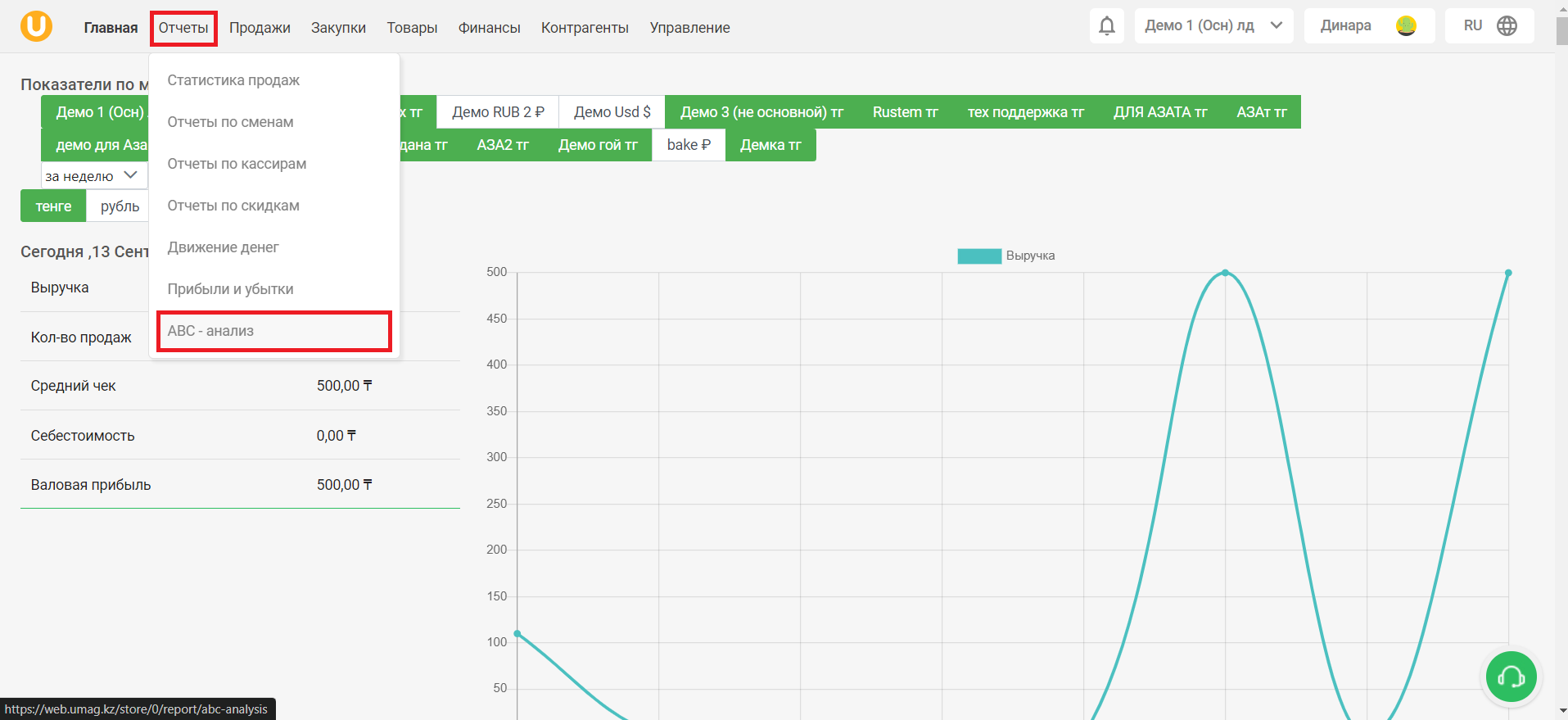Toggle the Демо 1 (Осн) store tab

(95, 112)
